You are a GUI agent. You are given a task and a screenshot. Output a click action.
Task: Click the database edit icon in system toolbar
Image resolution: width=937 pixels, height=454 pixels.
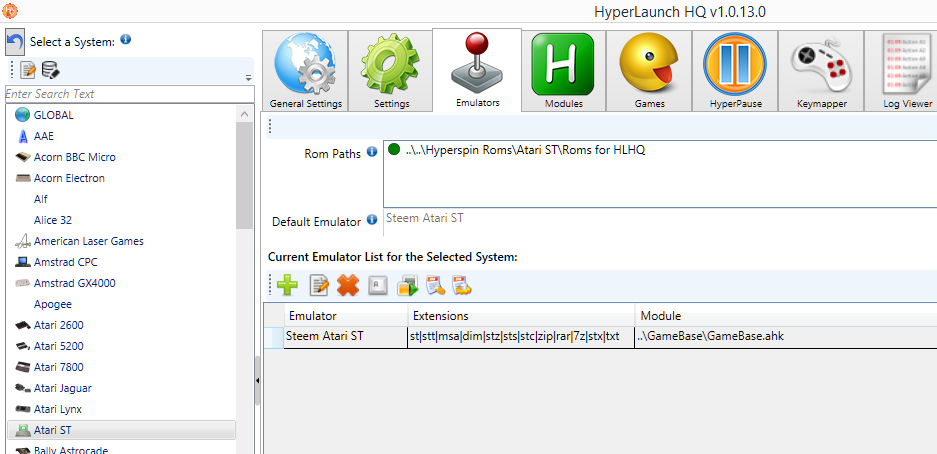(50, 70)
